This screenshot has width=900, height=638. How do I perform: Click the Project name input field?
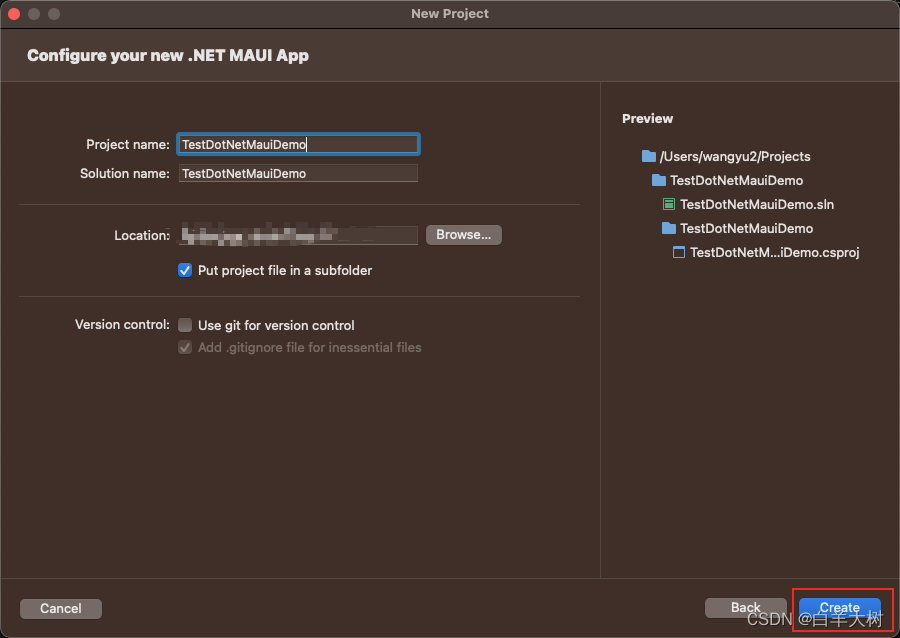coord(297,144)
